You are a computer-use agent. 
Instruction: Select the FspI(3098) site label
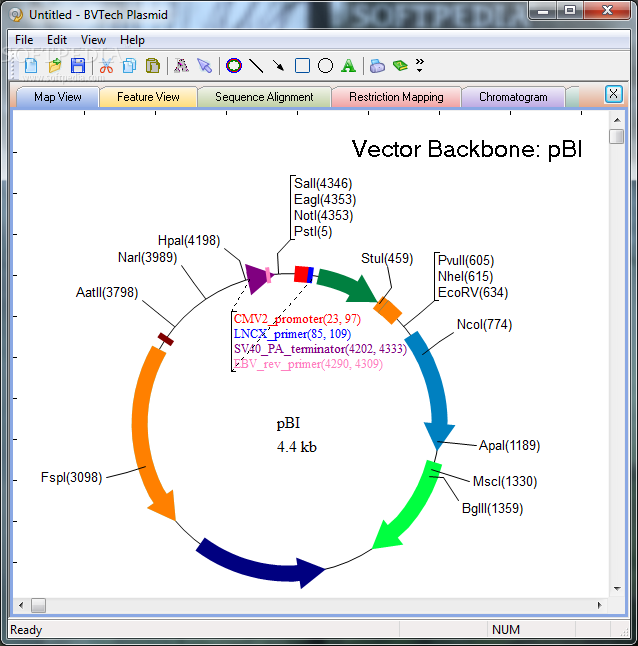[x=71, y=477]
